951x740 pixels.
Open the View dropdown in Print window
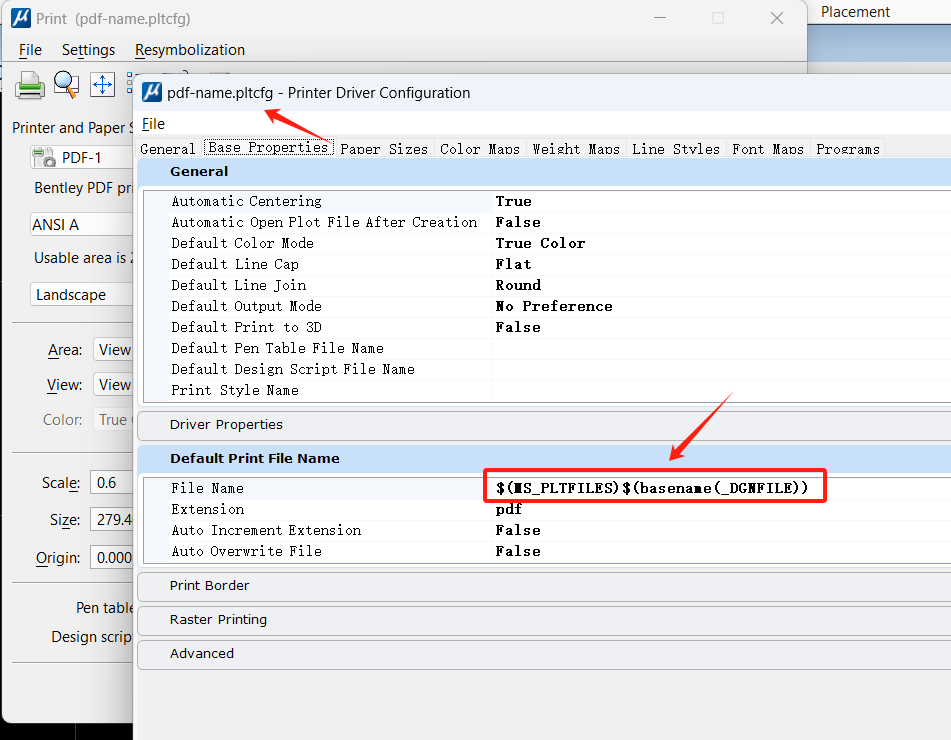(x=113, y=385)
